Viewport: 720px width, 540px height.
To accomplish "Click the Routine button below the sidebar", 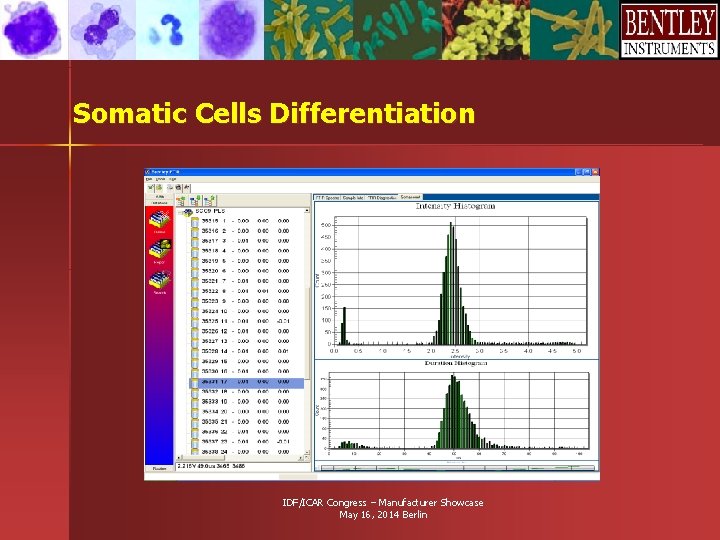I will tap(159, 468).
